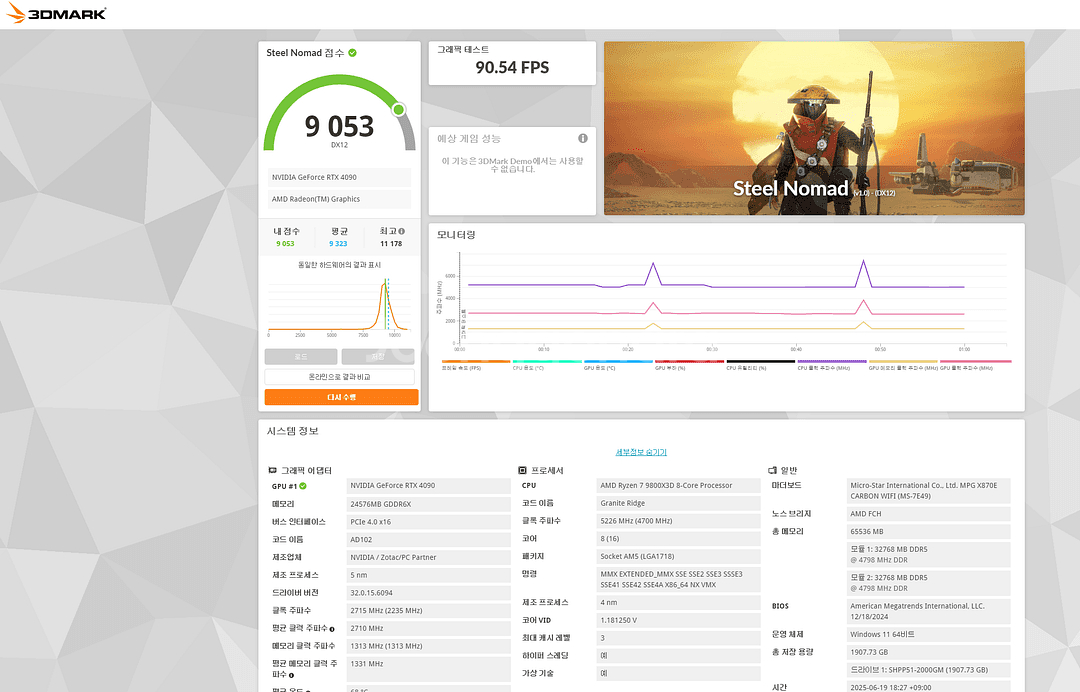Image resolution: width=1080 pixels, height=692 pixels.
Task: Click the processor chip icon beside 프로세서
Action: [x=522, y=470]
